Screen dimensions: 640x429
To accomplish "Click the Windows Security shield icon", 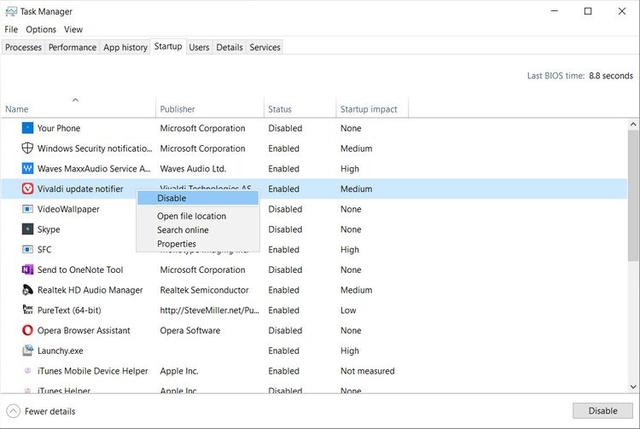I will tap(27, 148).
